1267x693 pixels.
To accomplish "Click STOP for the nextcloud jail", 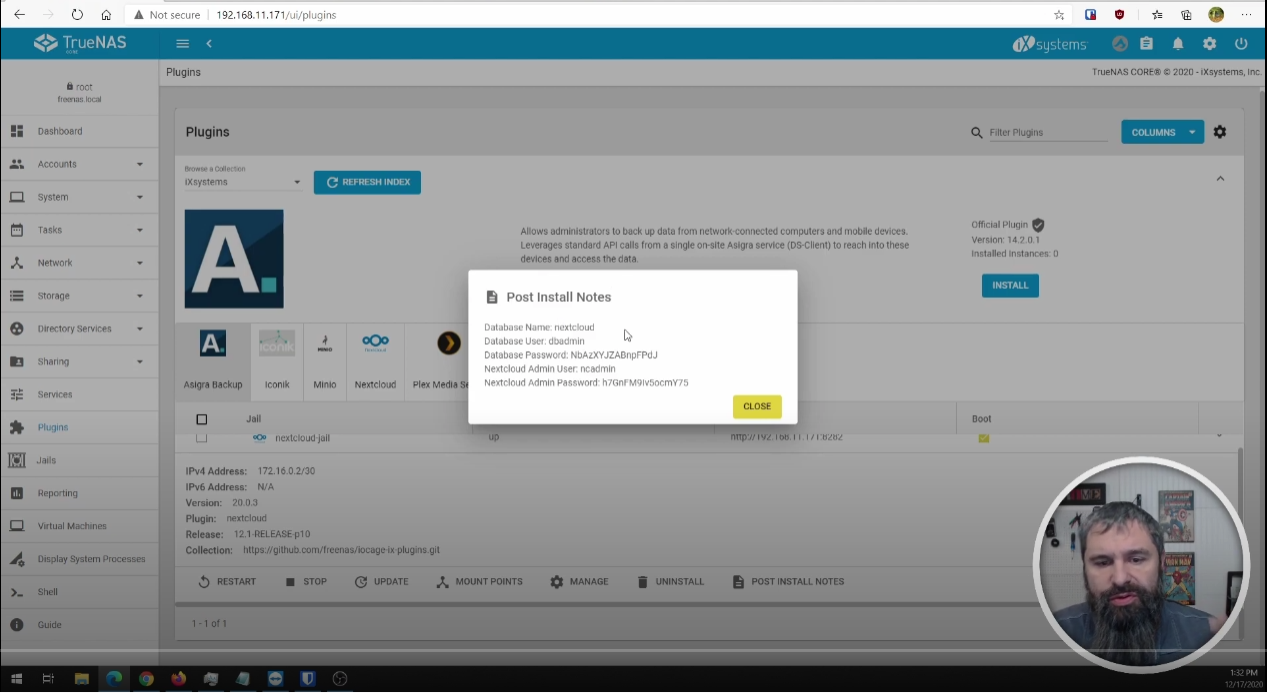I will tap(306, 581).
